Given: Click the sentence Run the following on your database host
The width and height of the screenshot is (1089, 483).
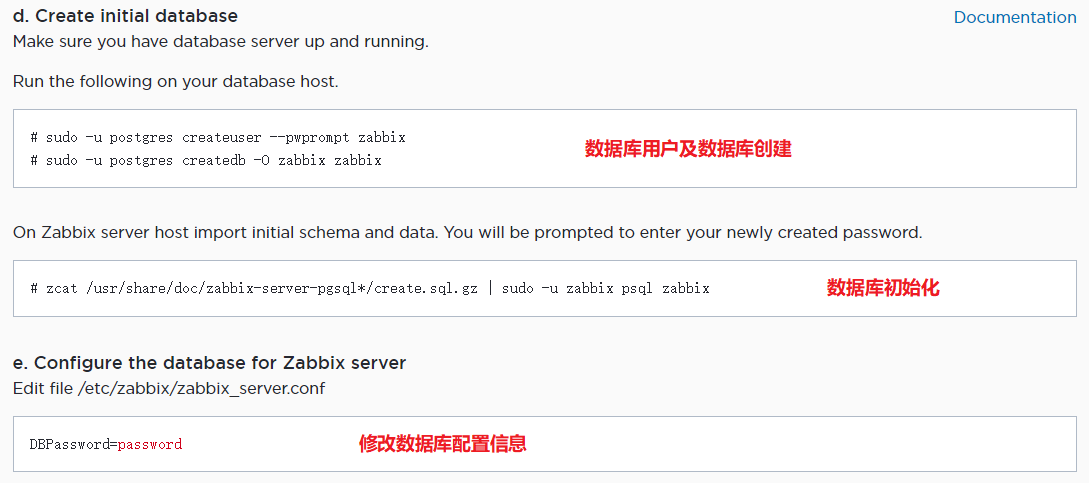Looking at the screenshot, I should (x=176, y=81).
